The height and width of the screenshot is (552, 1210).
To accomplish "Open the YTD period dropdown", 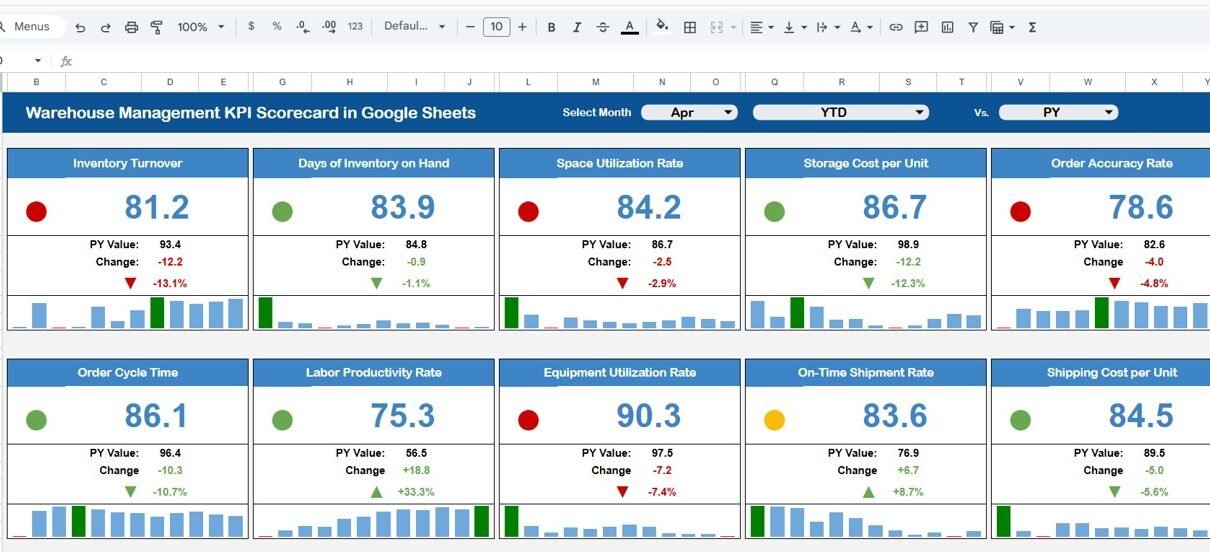I will click(840, 113).
